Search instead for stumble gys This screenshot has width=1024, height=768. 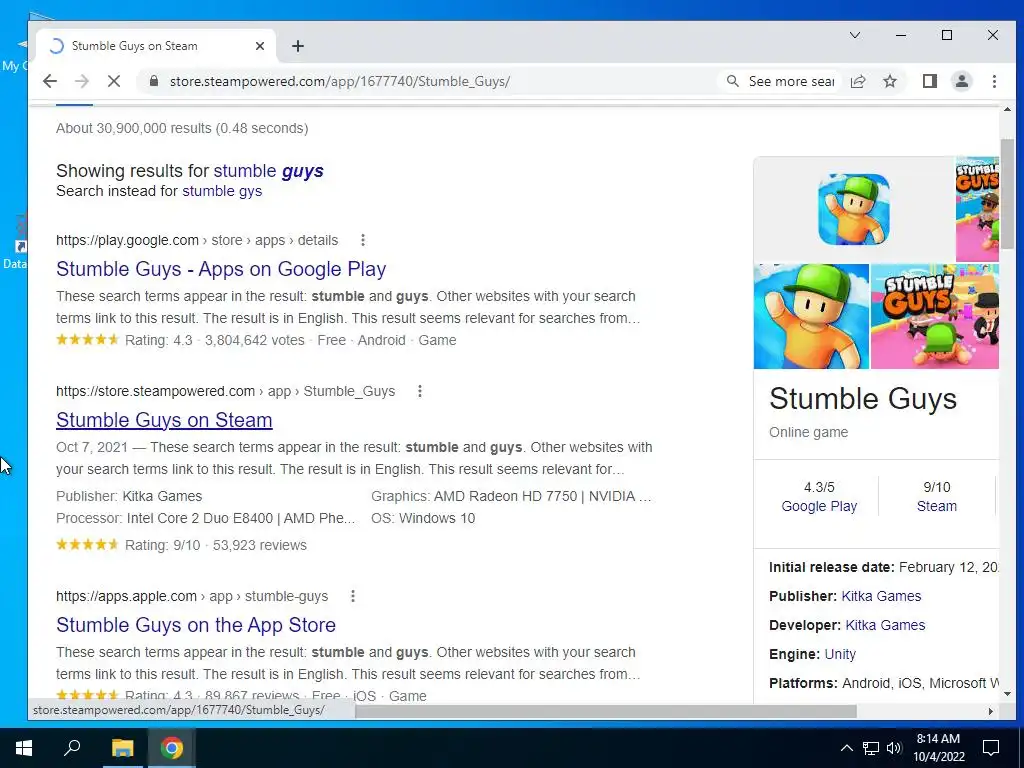tap(222, 191)
